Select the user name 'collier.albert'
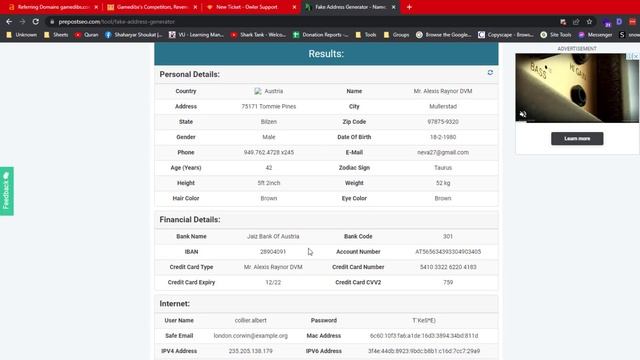The height and width of the screenshot is (360, 640). [x=251, y=320]
